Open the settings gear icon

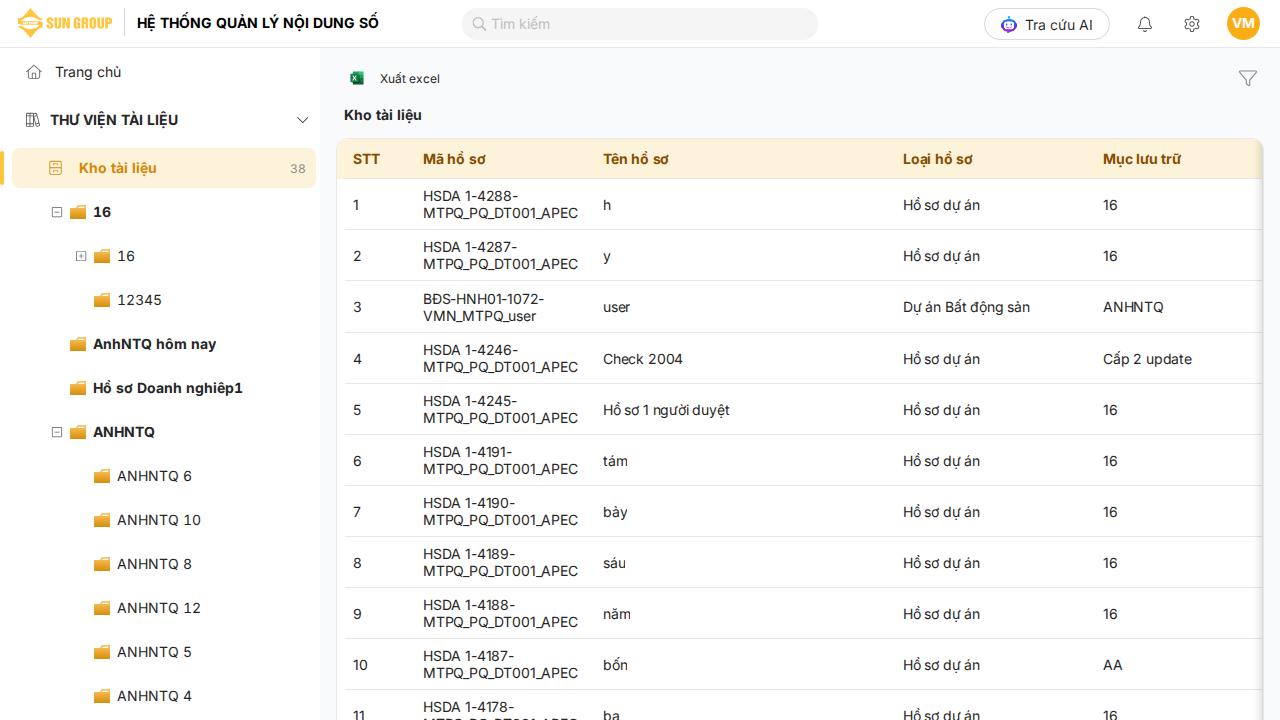[1192, 24]
